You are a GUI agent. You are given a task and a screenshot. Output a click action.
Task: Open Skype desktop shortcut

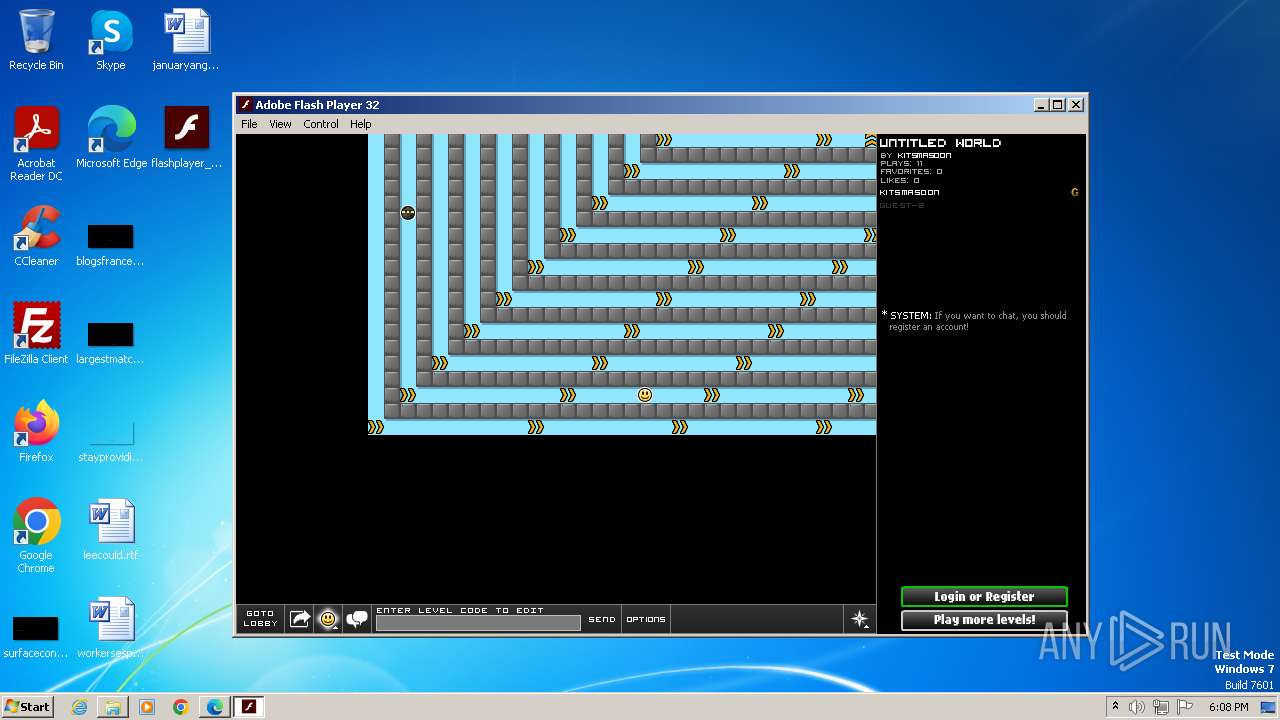pos(111,40)
